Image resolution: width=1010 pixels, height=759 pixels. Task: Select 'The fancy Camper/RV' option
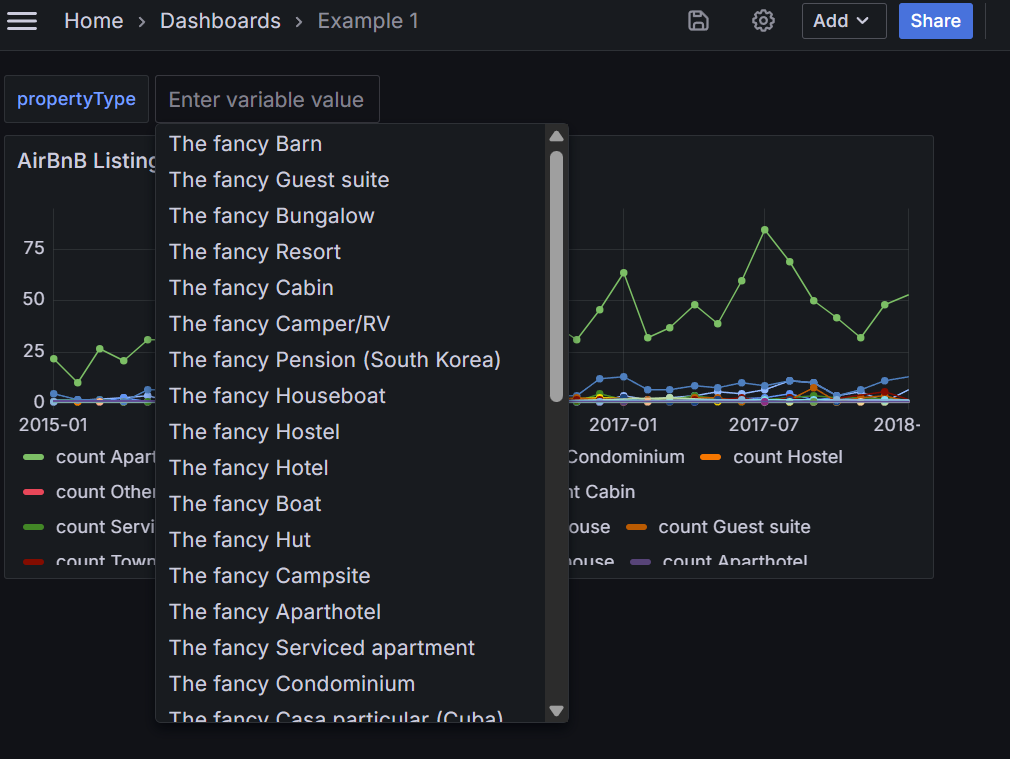tap(279, 324)
